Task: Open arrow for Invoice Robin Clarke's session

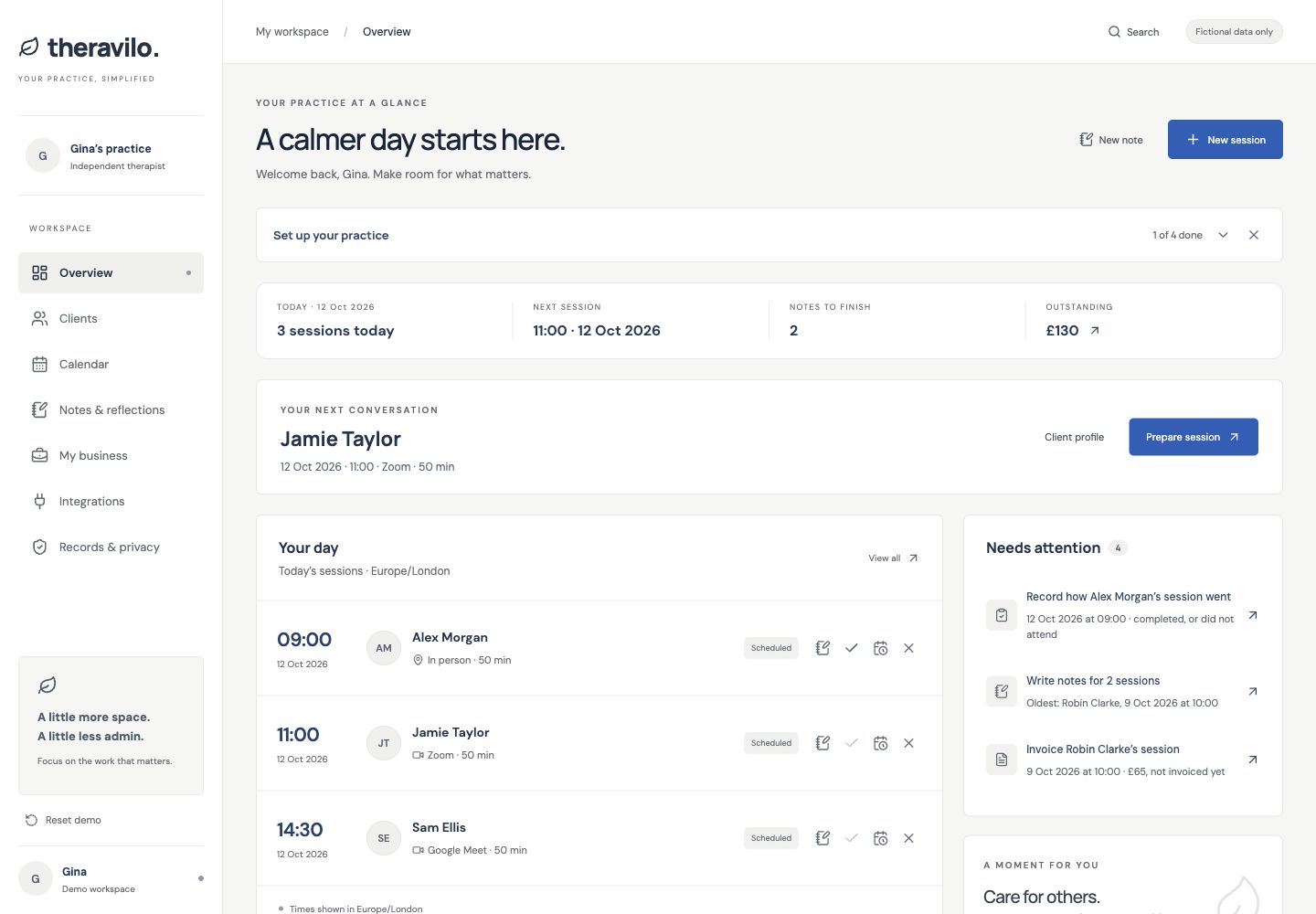Action: point(1253,760)
